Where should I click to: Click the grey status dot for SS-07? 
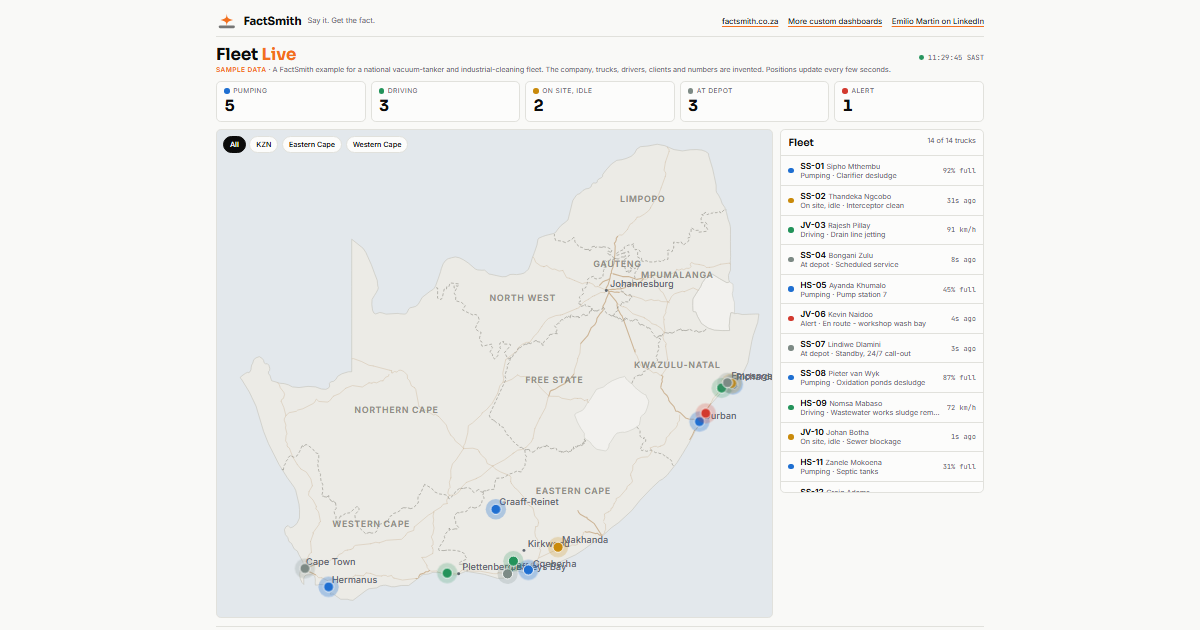791,348
